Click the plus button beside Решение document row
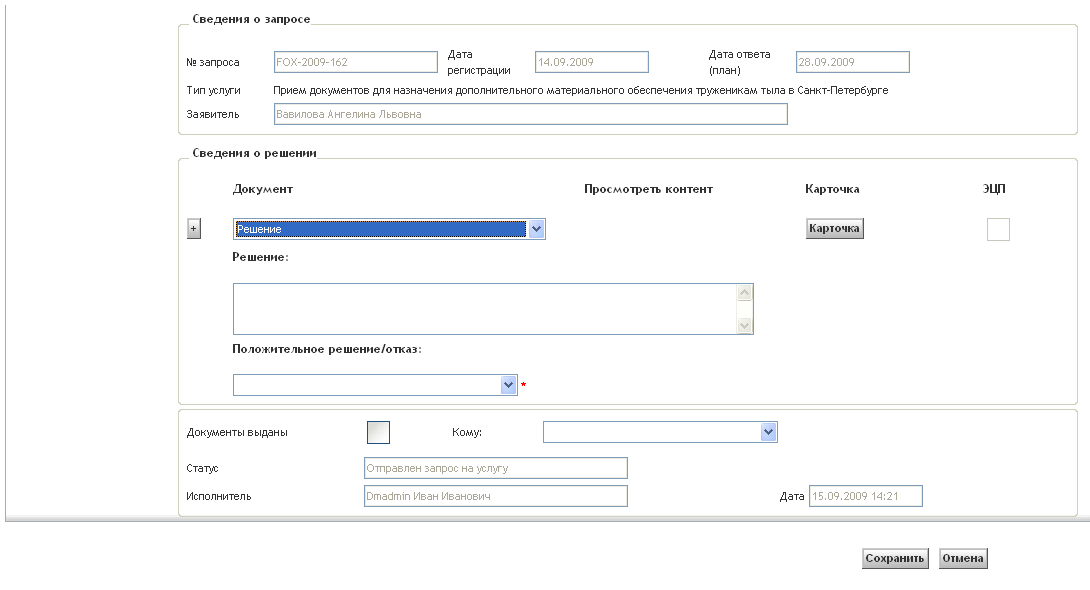Screen dimensions: 1090x590 pos(194,228)
